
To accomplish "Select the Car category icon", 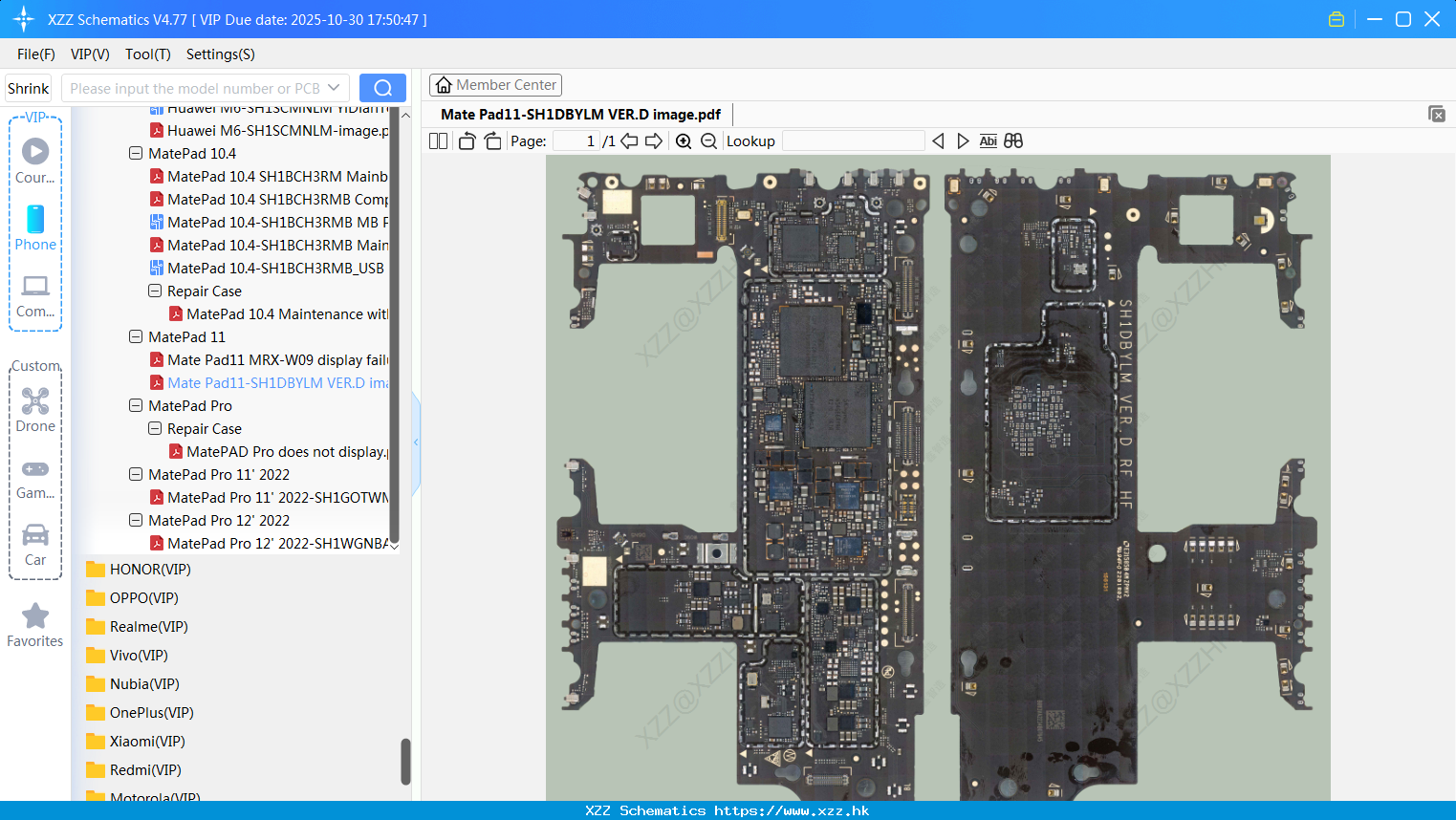I will point(35,545).
